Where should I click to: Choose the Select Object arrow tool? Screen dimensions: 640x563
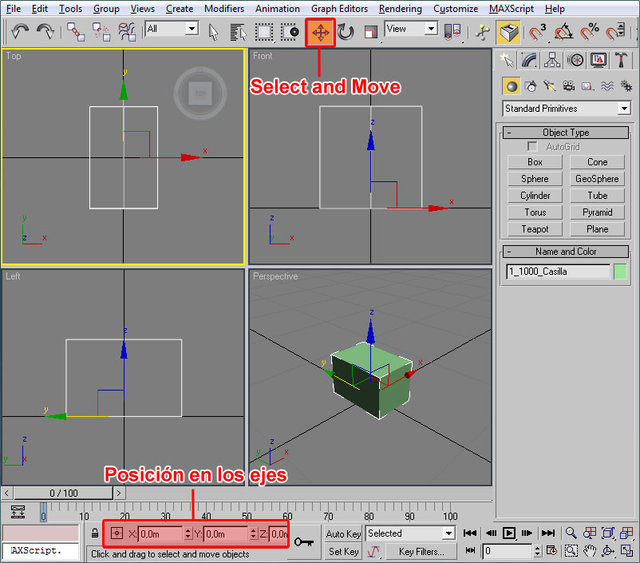click(x=213, y=32)
